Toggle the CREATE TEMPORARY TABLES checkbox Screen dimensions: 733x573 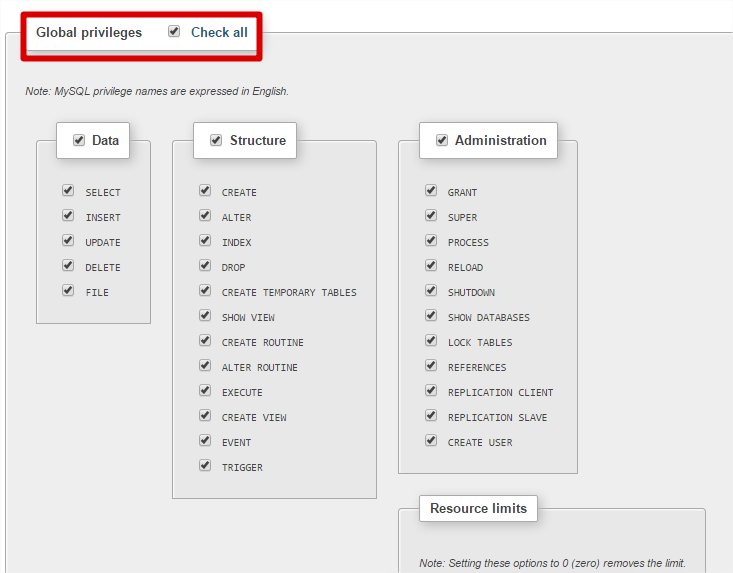tap(205, 290)
